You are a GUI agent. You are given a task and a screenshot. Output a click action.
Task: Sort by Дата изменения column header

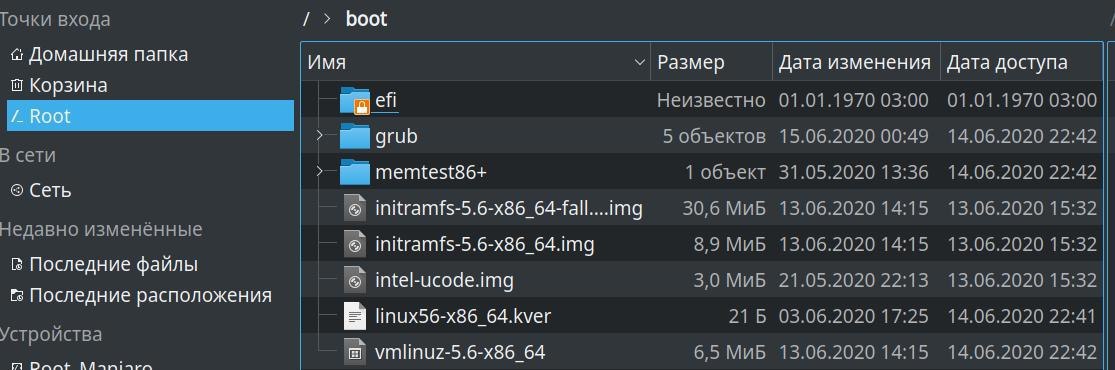[856, 63]
